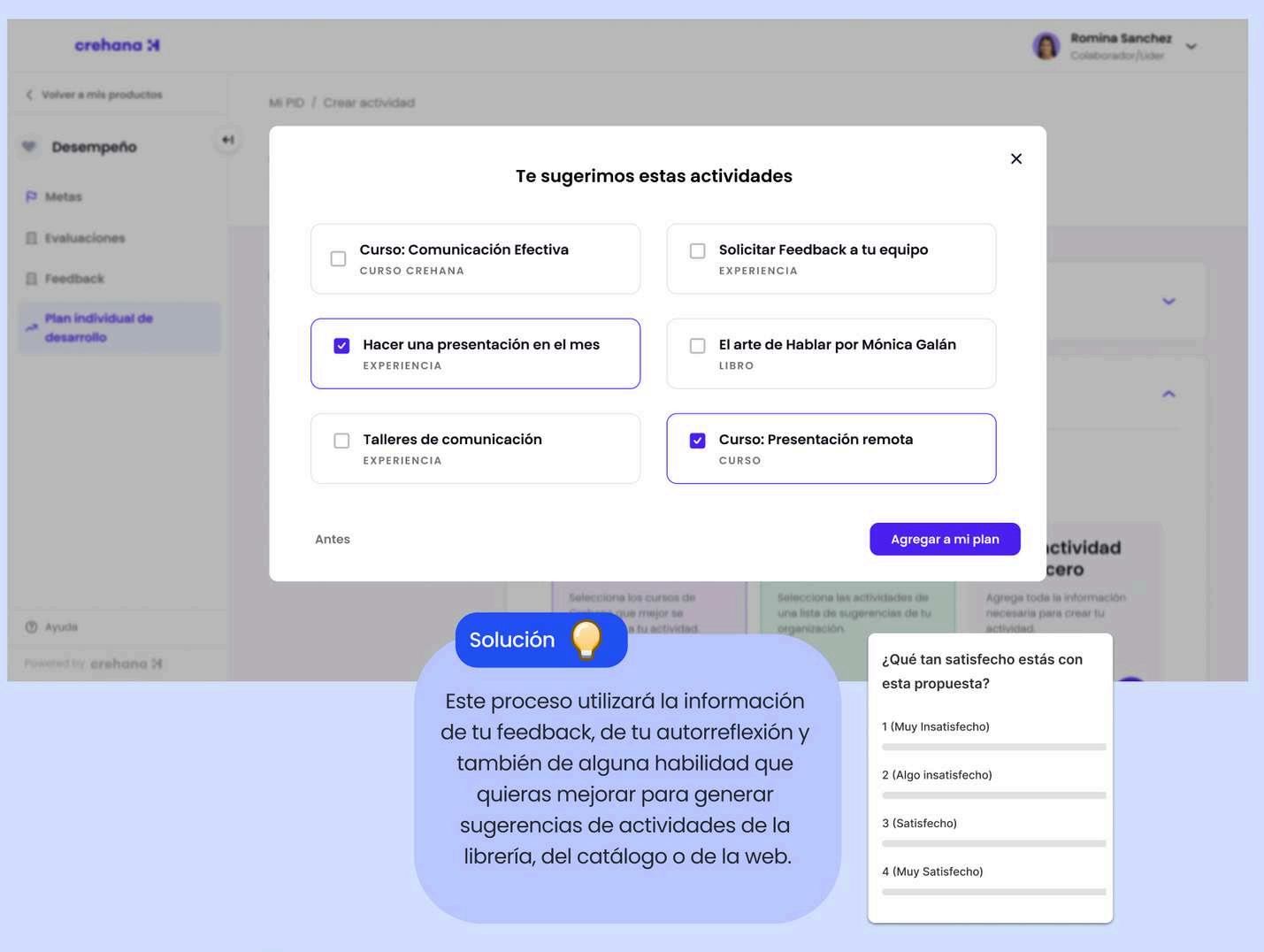Open Metas in the sidebar
1264x952 pixels.
coord(64,196)
